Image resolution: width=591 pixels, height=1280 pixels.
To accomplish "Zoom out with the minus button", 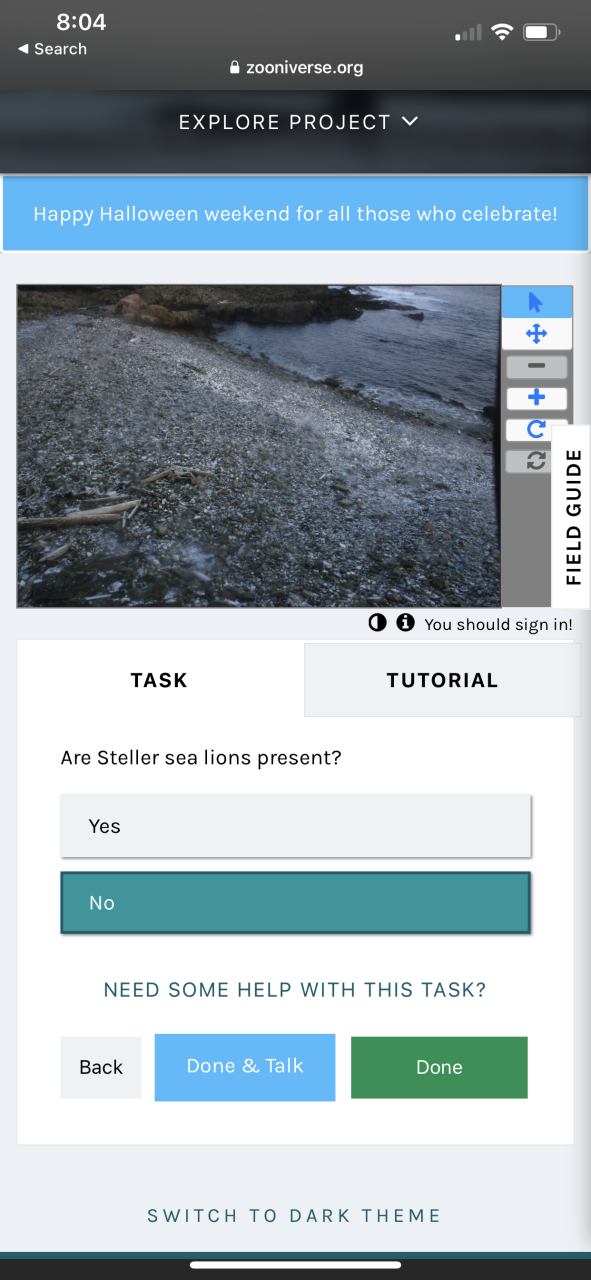I will pyautogui.click(x=536, y=367).
